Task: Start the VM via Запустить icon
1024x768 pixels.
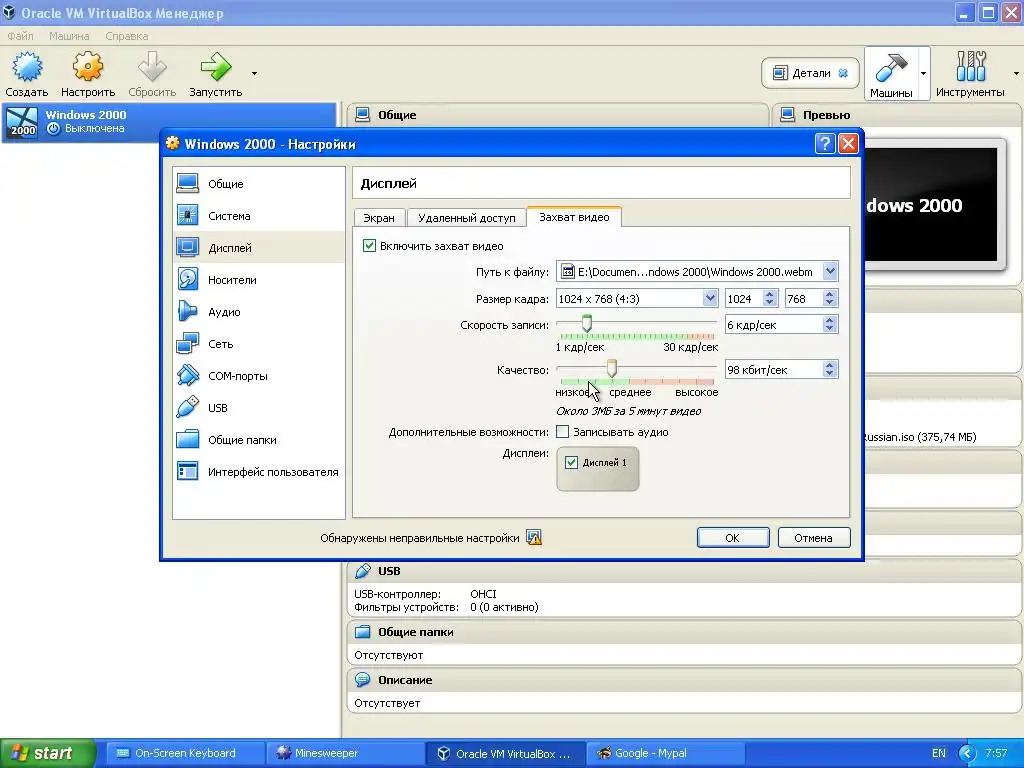Action: tap(216, 67)
